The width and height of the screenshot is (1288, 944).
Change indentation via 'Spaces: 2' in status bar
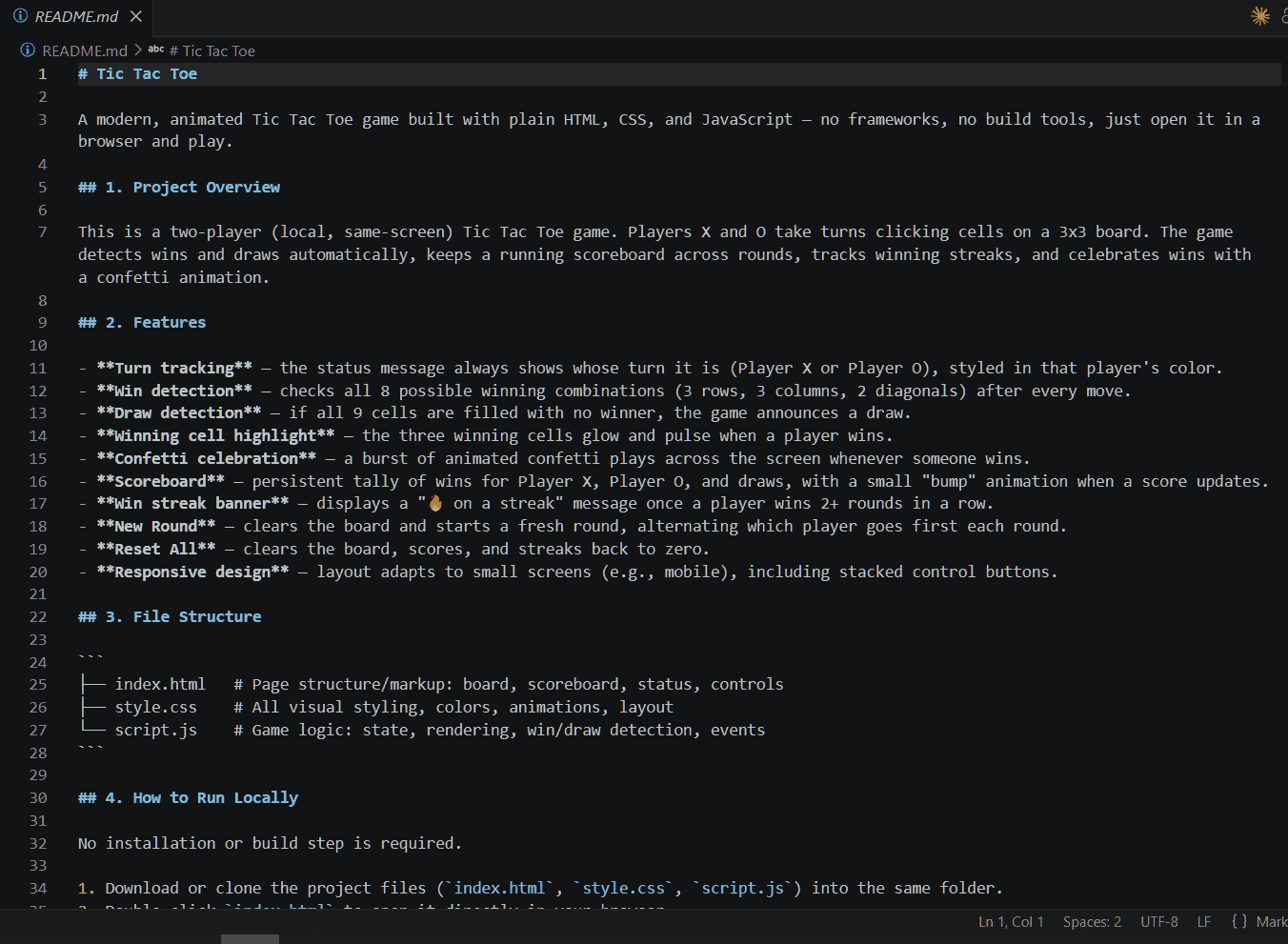1092,922
